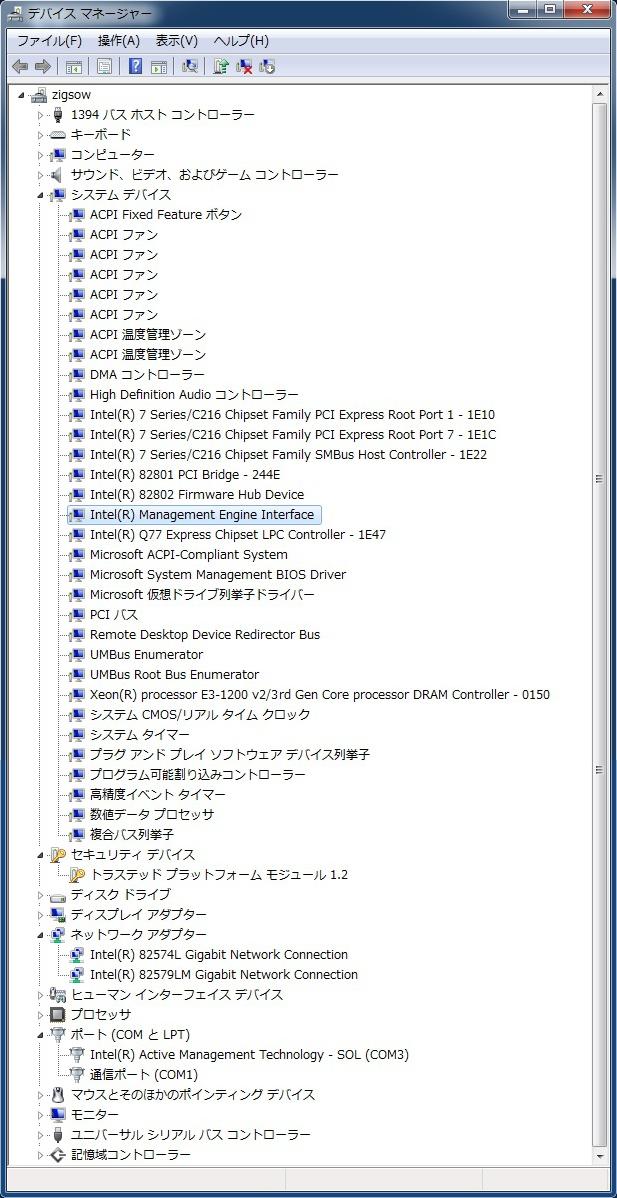Select PCI Express Root Port 7 - 1E1C
The height and width of the screenshot is (1198, 617).
pyautogui.click(x=293, y=434)
